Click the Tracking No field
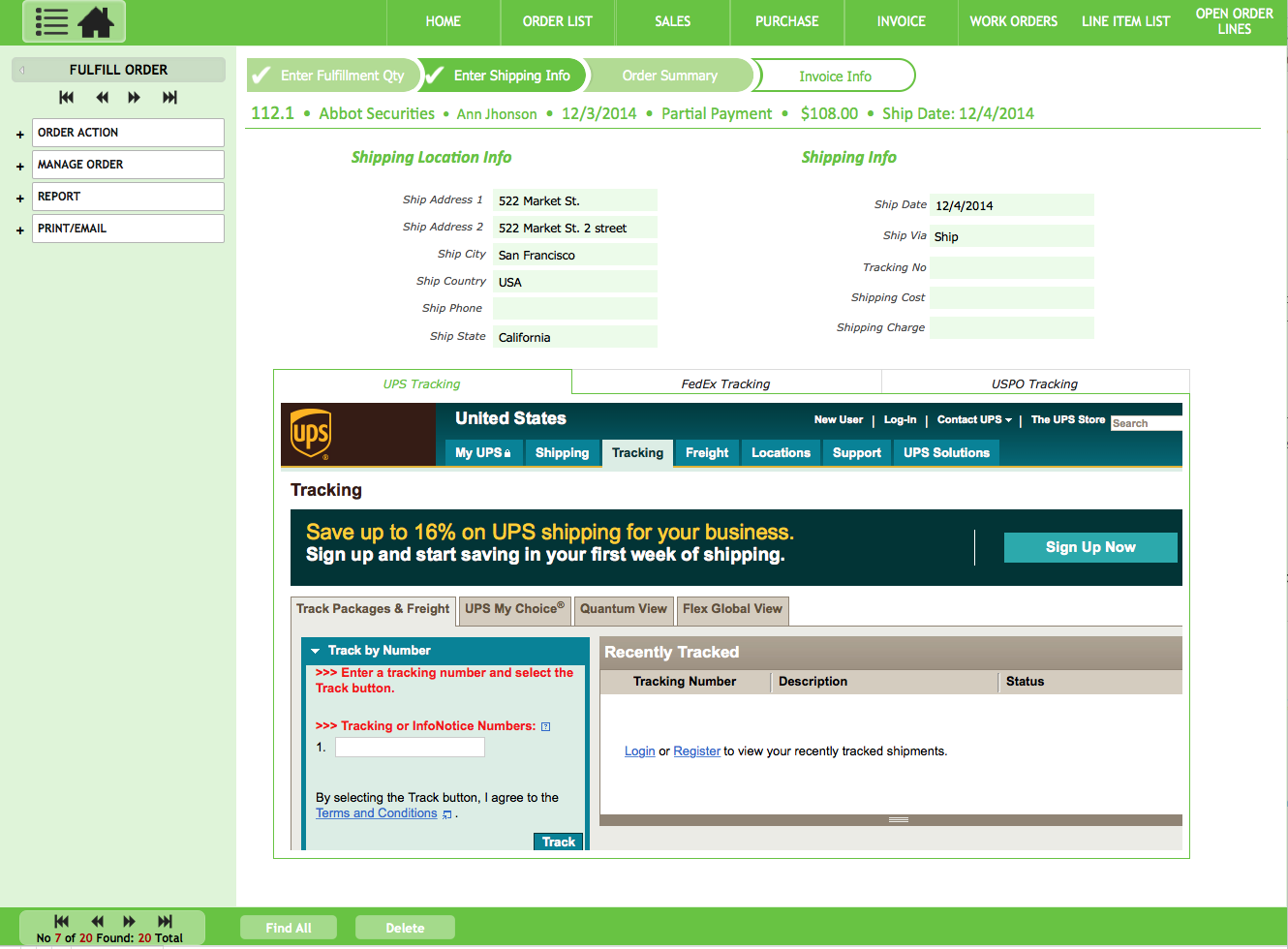Image resolution: width=1288 pixels, height=949 pixels. coord(1012,267)
